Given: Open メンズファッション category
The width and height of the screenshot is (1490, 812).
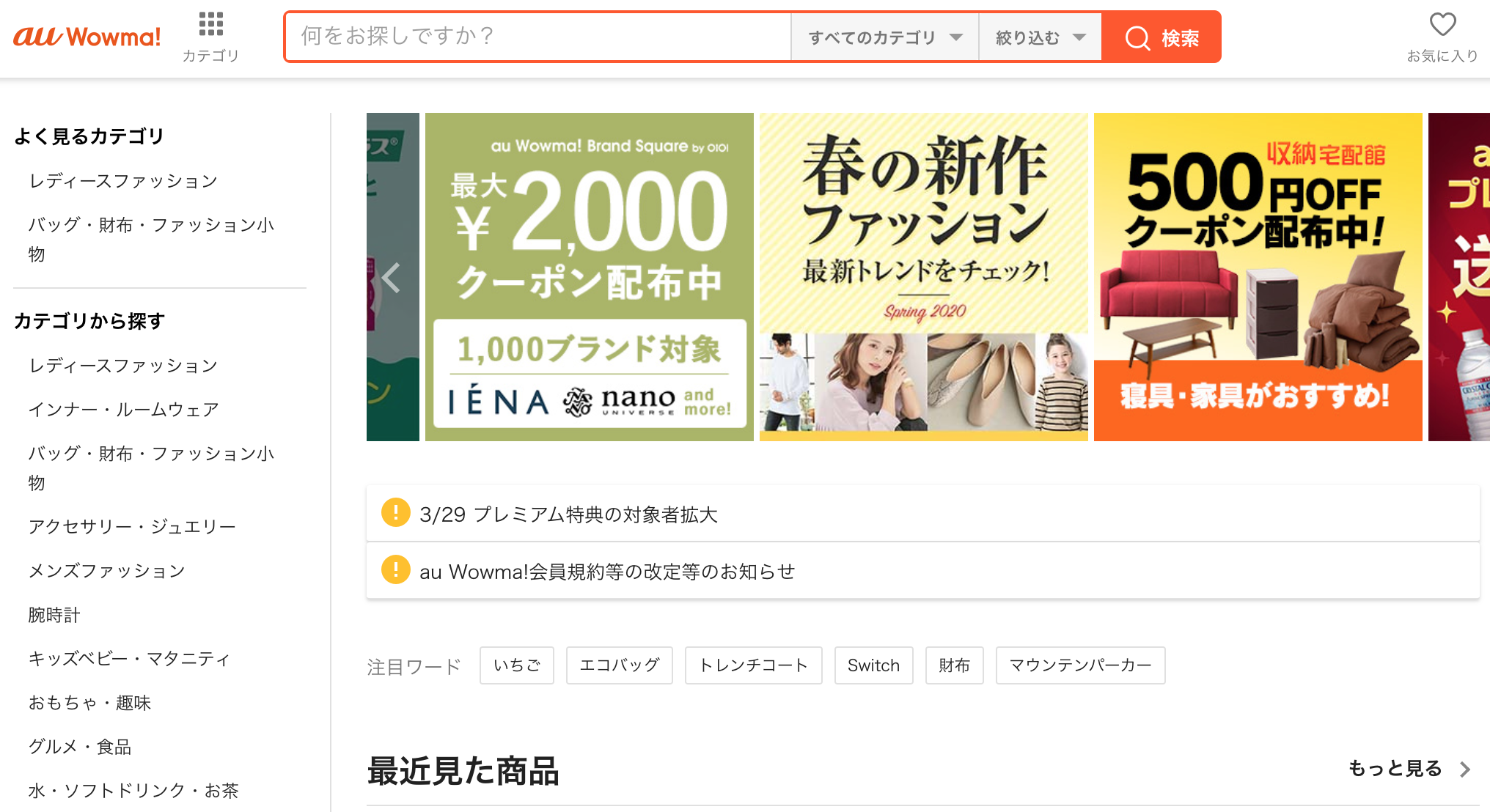Looking at the screenshot, I should tap(107, 571).
